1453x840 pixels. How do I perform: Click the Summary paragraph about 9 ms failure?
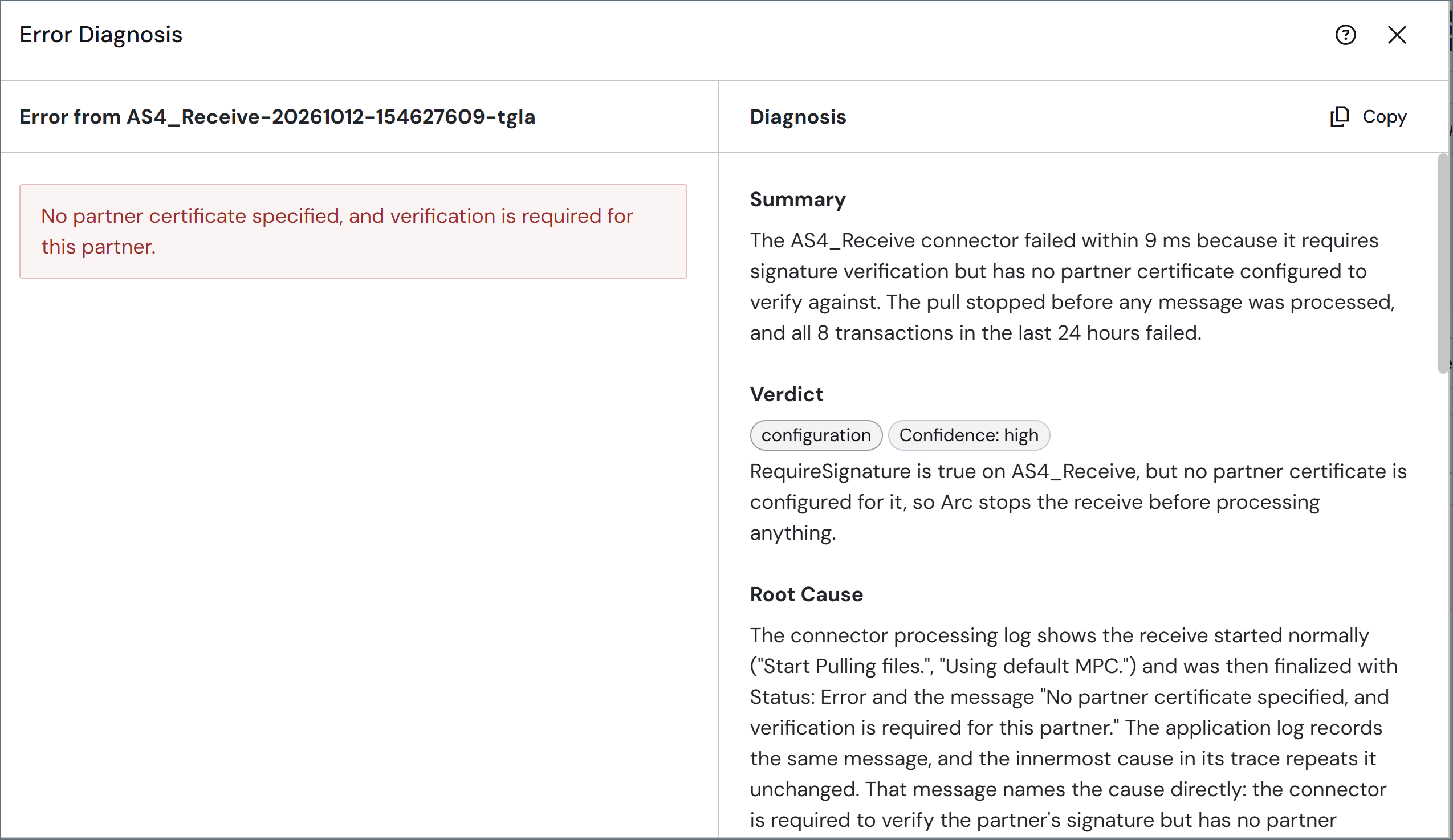(x=1072, y=287)
